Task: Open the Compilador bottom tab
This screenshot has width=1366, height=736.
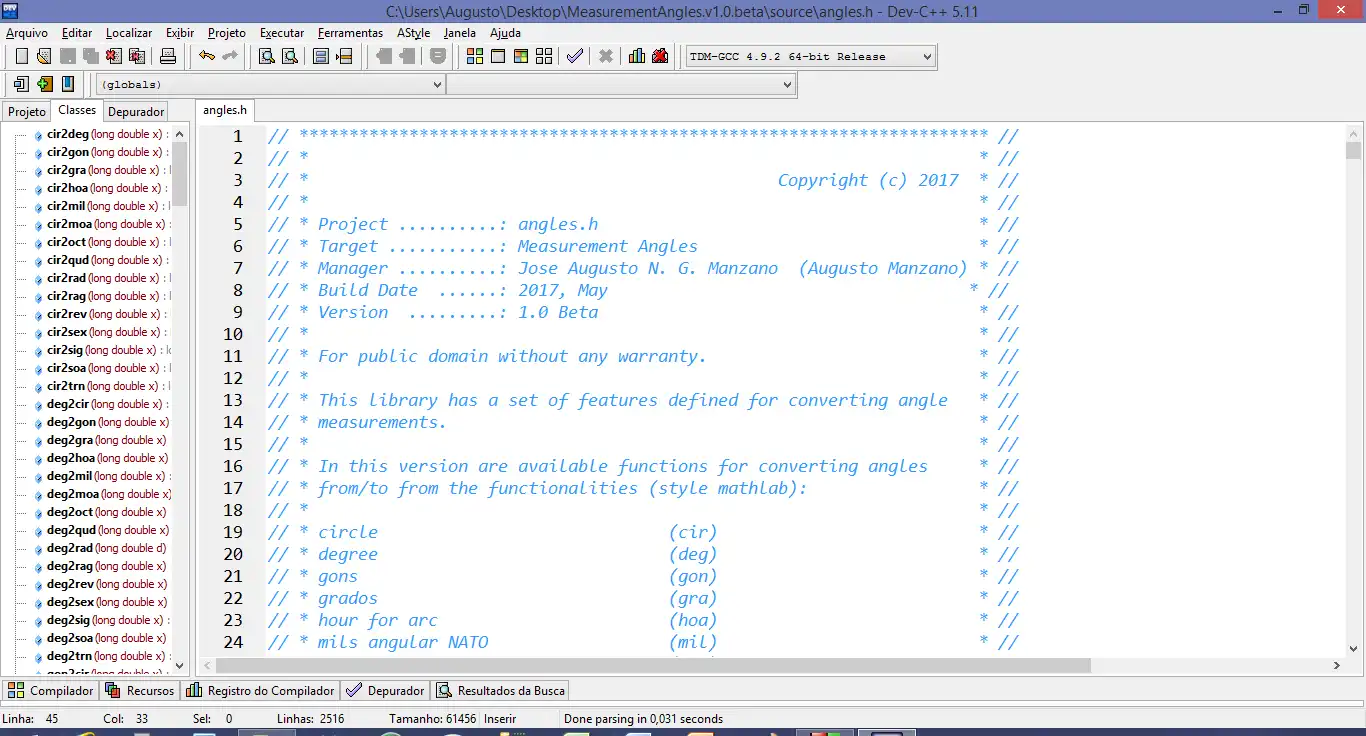Action: pos(51,690)
